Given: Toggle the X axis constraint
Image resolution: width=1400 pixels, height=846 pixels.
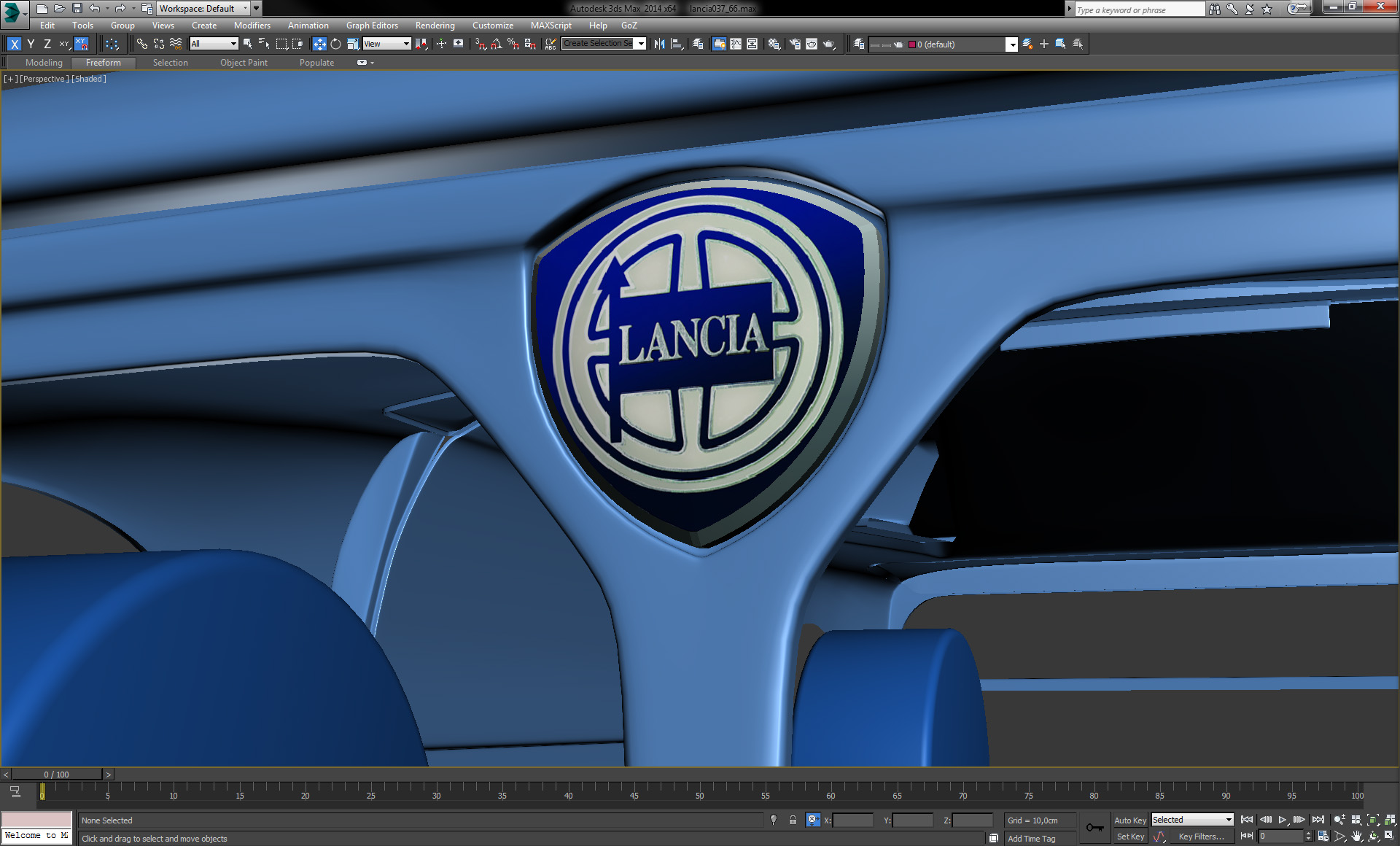Looking at the screenshot, I should click(14, 44).
